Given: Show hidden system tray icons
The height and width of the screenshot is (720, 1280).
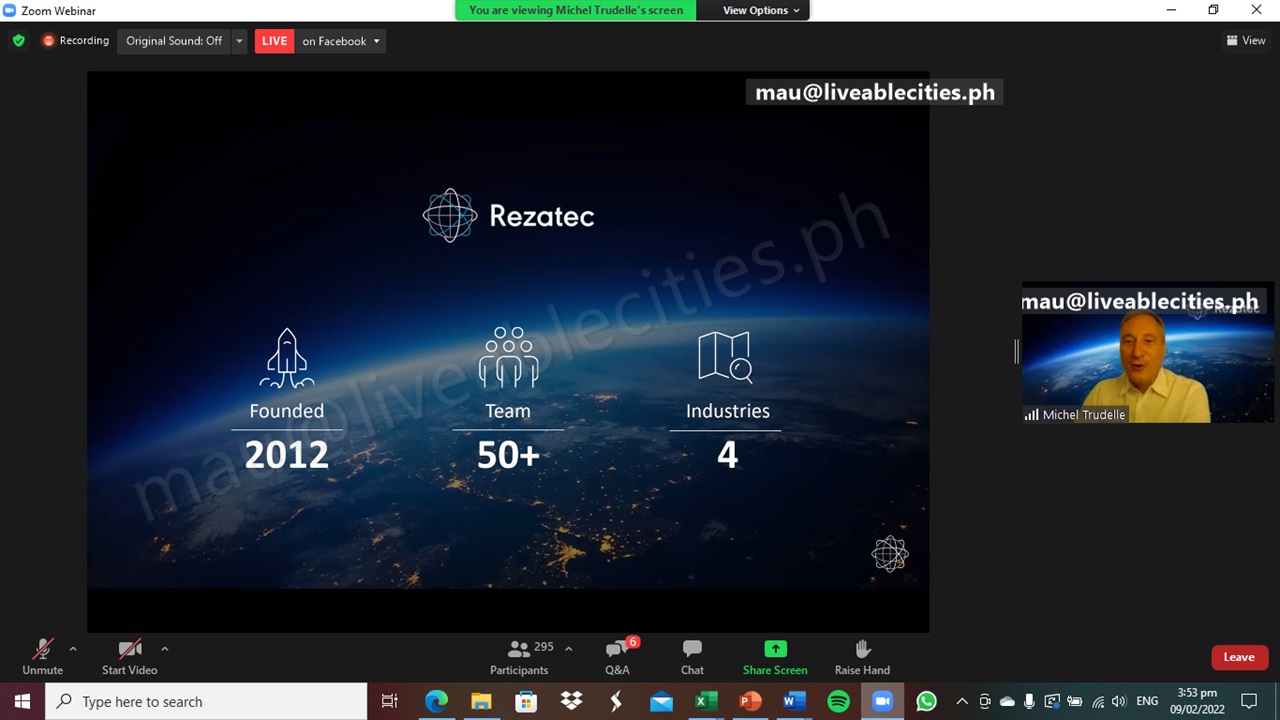Looking at the screenshot, I should pyautogui.click(x=961, y=701).
